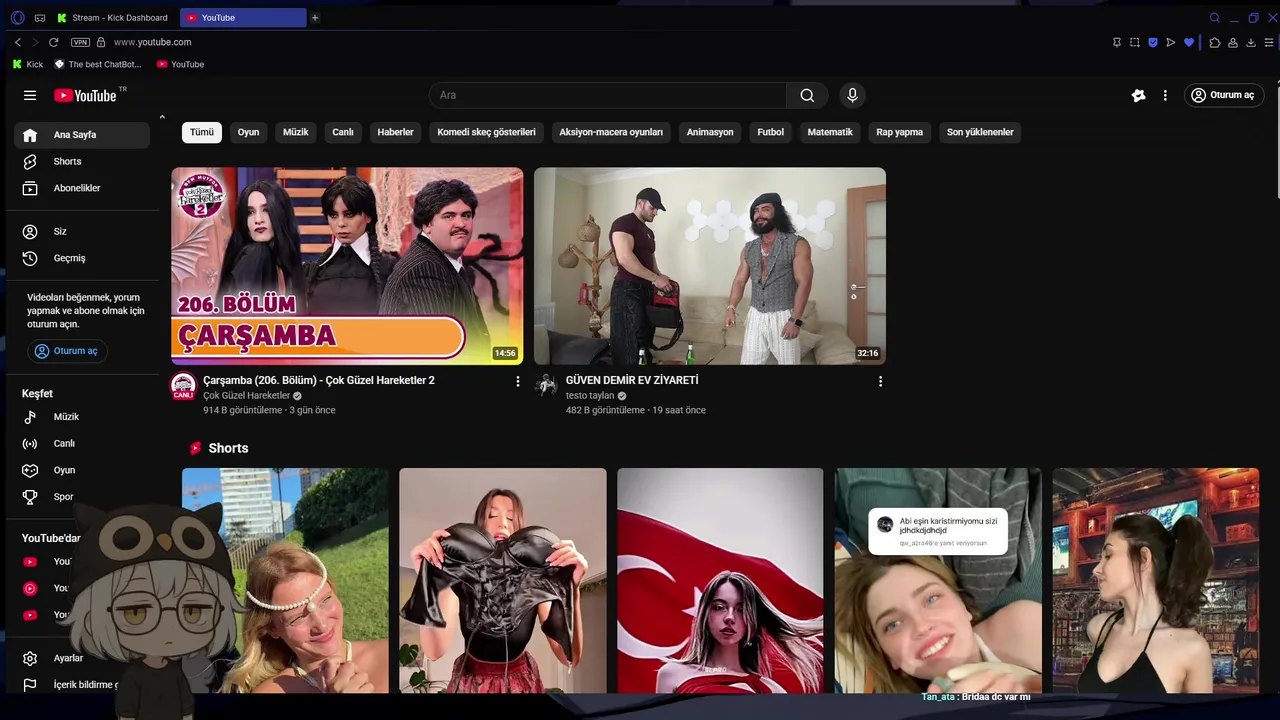Play the Çarşamba 206. Bölüm thumbnail
This screenshot has width=1280, height=720.
click(x=347, y=266)
